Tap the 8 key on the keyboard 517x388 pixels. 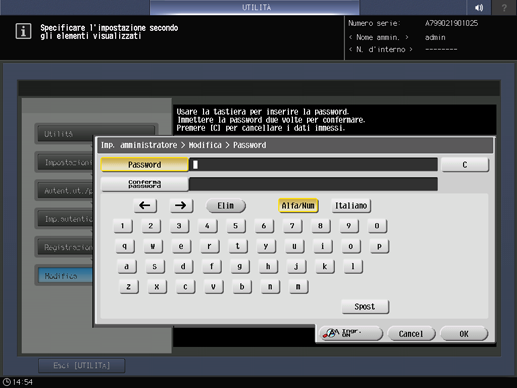(x=321, y=226)
